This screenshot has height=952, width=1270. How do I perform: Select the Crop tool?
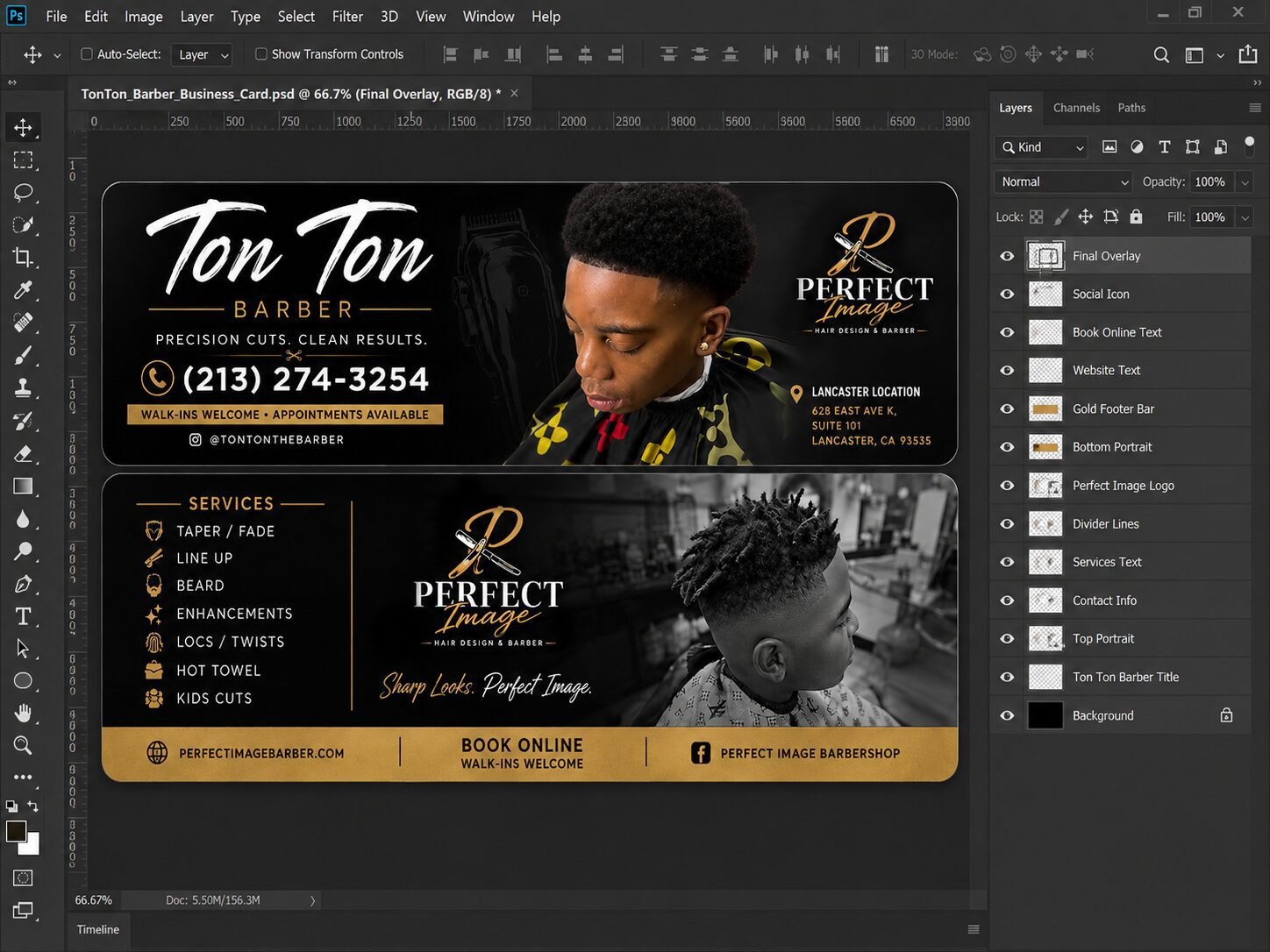coord(23,257)
